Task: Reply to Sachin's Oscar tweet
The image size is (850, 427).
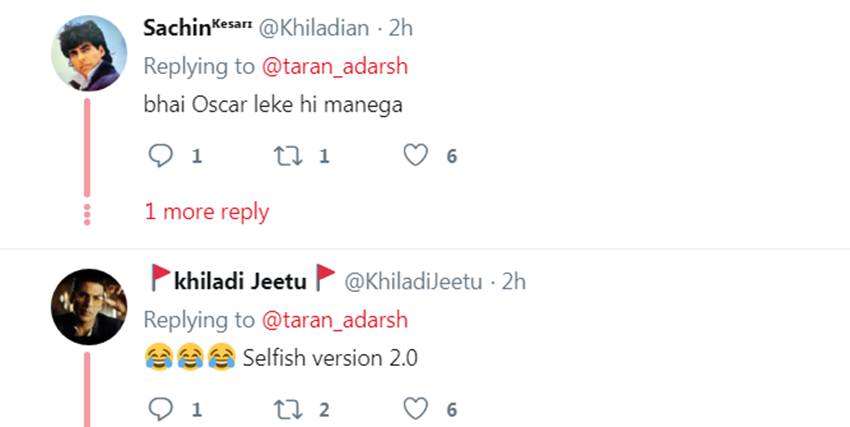Action: [x=160, y=155]
